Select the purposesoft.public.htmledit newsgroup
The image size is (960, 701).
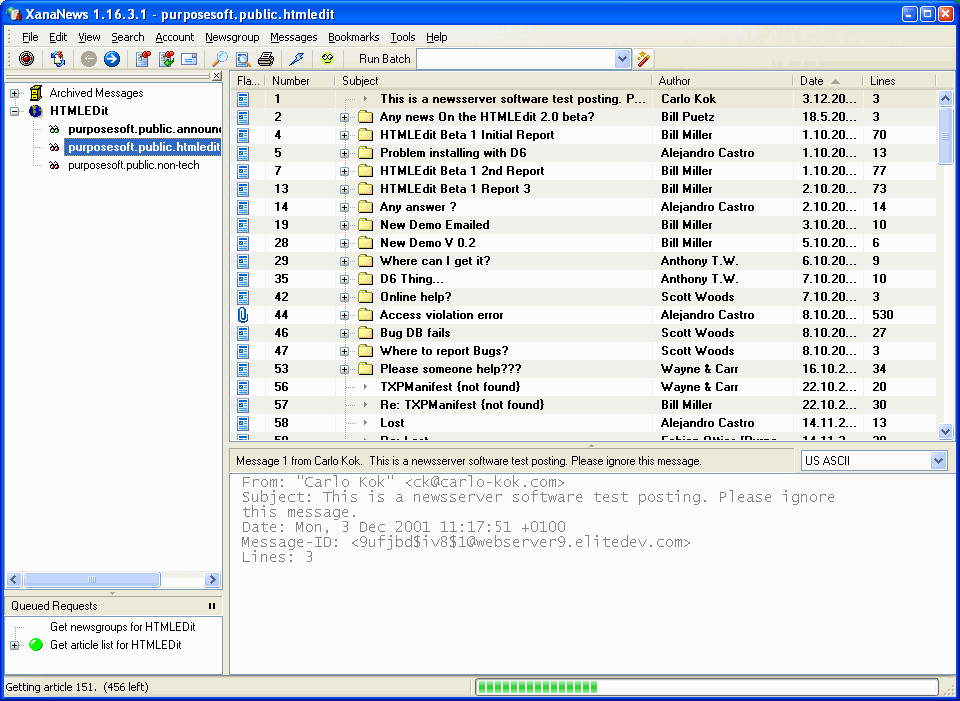pyautogui.click(x=143, y=148)
